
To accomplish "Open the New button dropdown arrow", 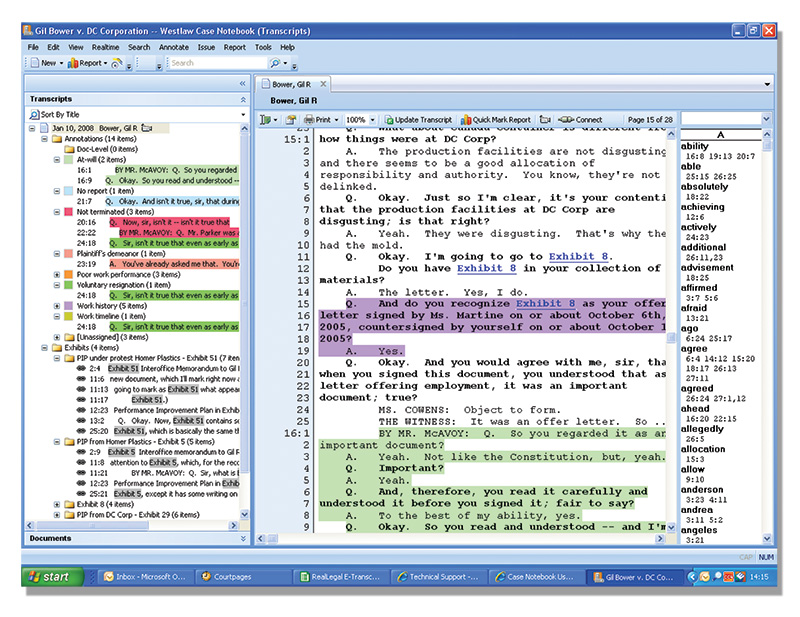I will pyautogui.click(x=61, y=63).
